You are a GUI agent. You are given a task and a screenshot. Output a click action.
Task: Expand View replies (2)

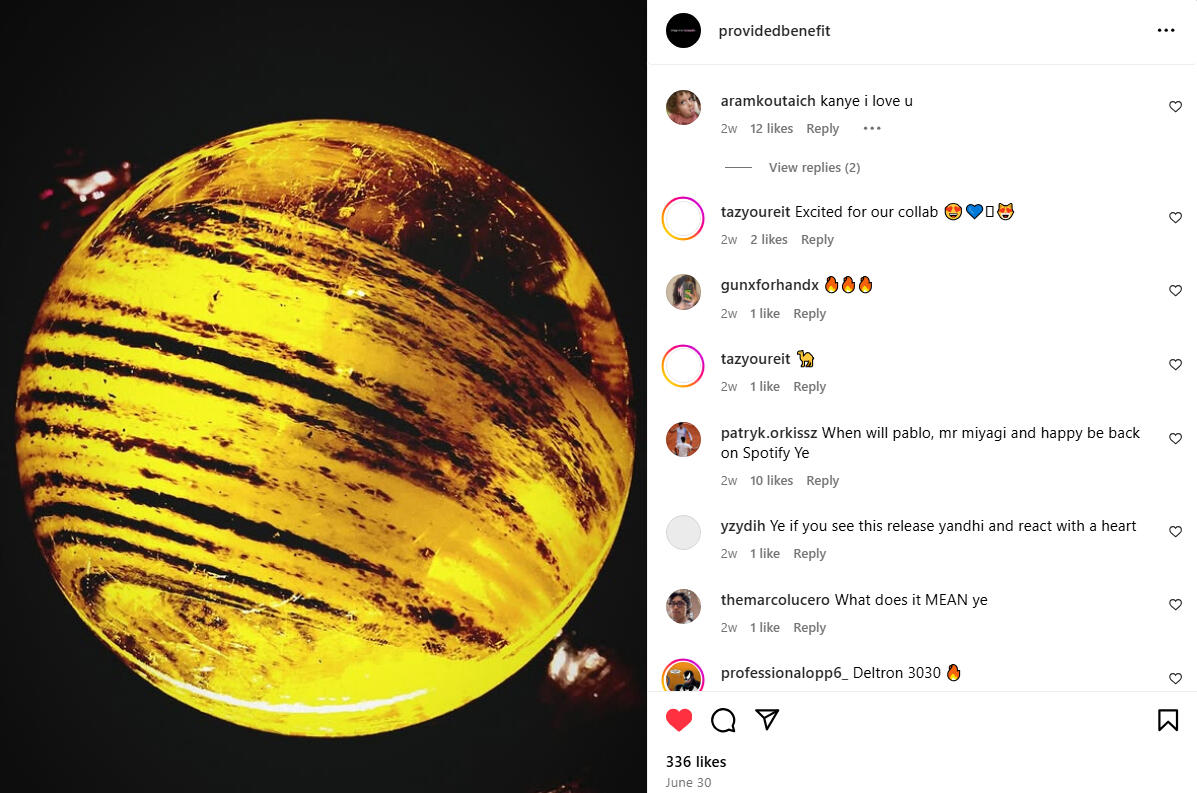pyautogui.click(x=814, y=167)
